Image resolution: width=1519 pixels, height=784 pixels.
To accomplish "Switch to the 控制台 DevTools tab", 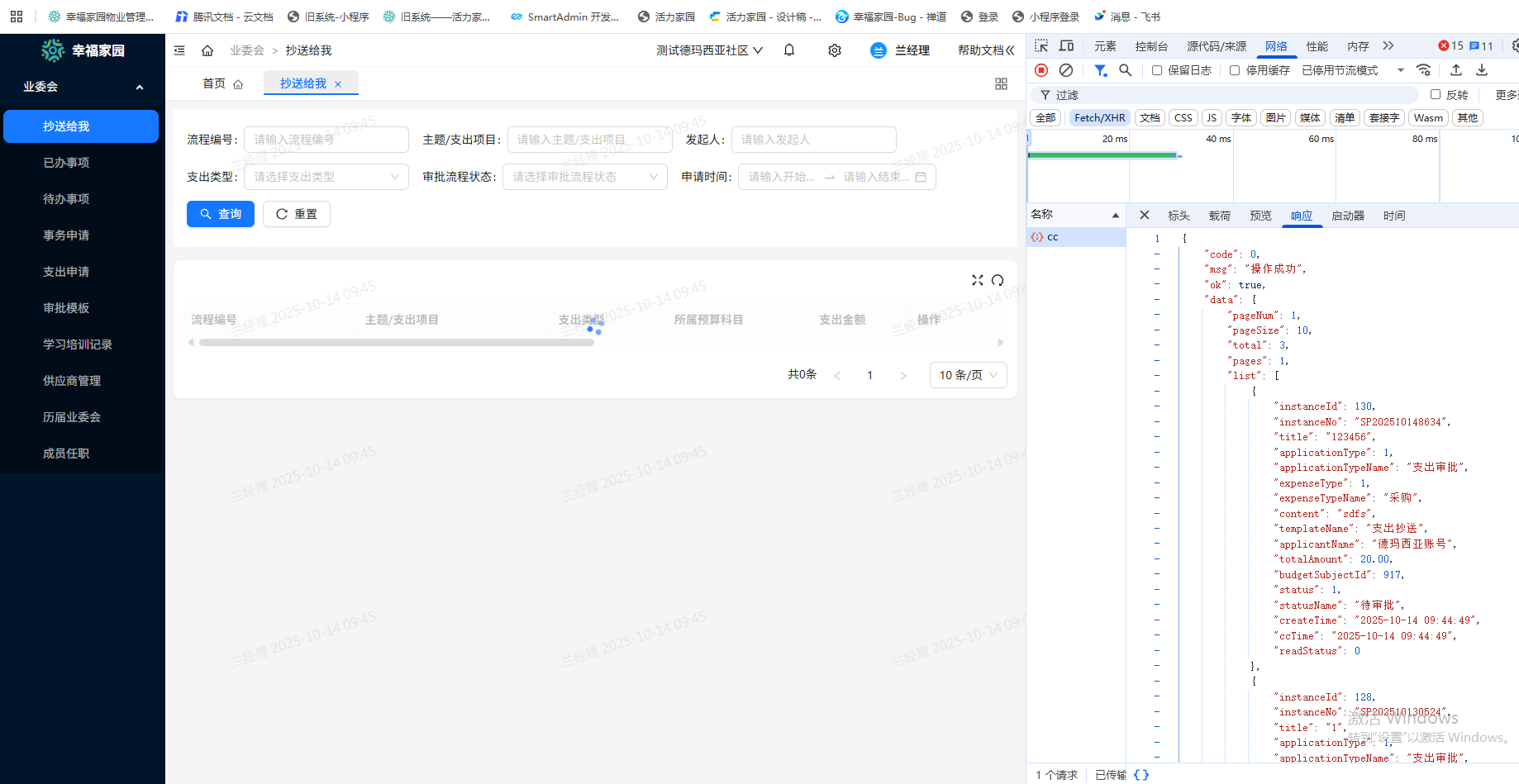I will [1151, 46].
